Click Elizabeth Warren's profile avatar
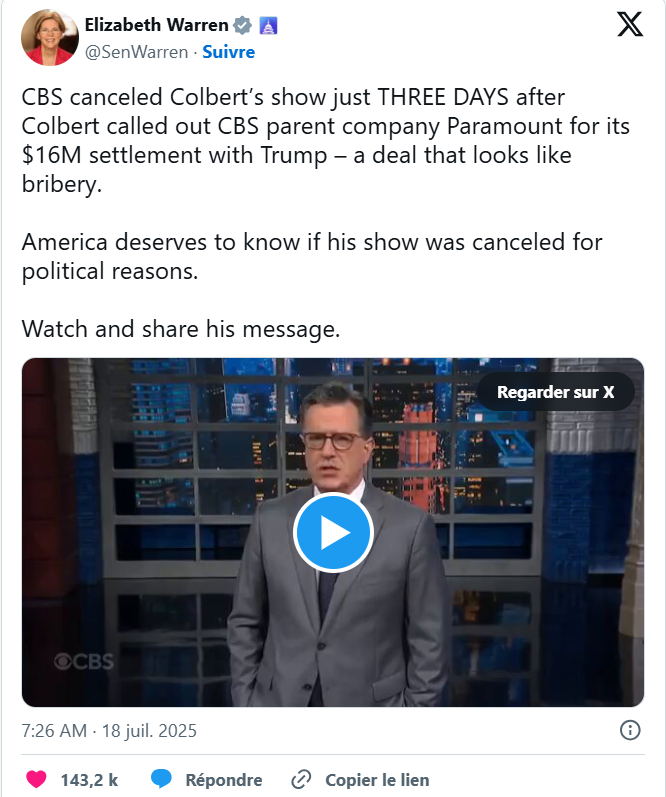Image resolution: width=666 pixels, height=797 pixels. click(x=48, y=38)
